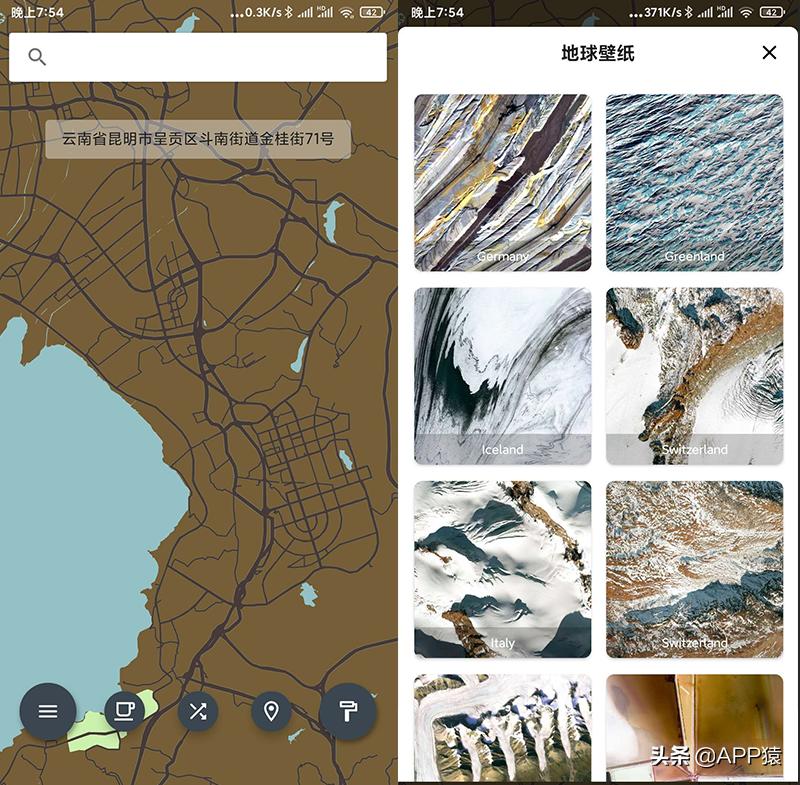The width and height of the screenshot is (800, 785).
Task: Open the glacier-fingers wallpaper below Italy
Action: (x=503, y=728)
